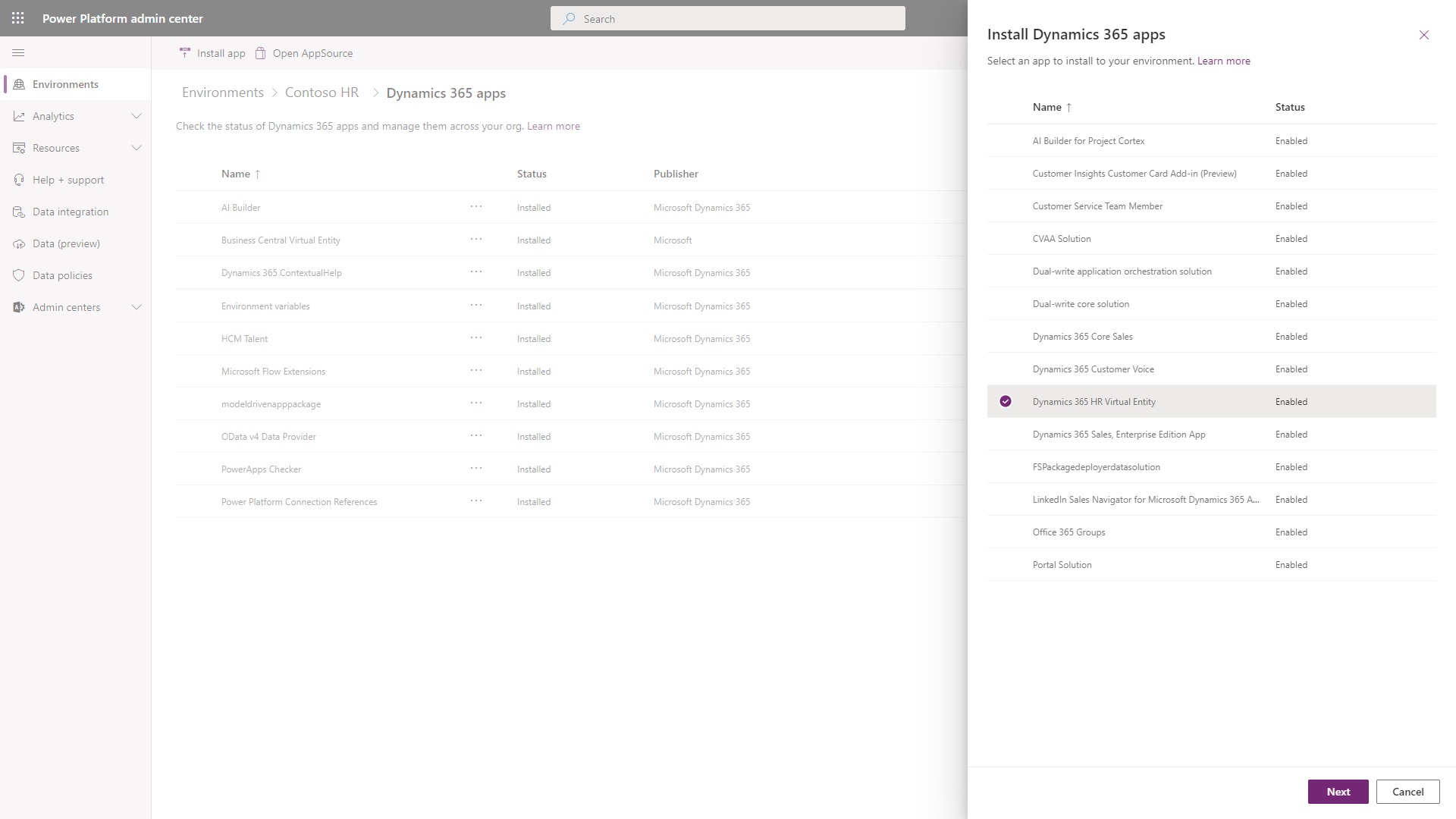
Task: Click the Install app icon
Action: tap(183, 53)
